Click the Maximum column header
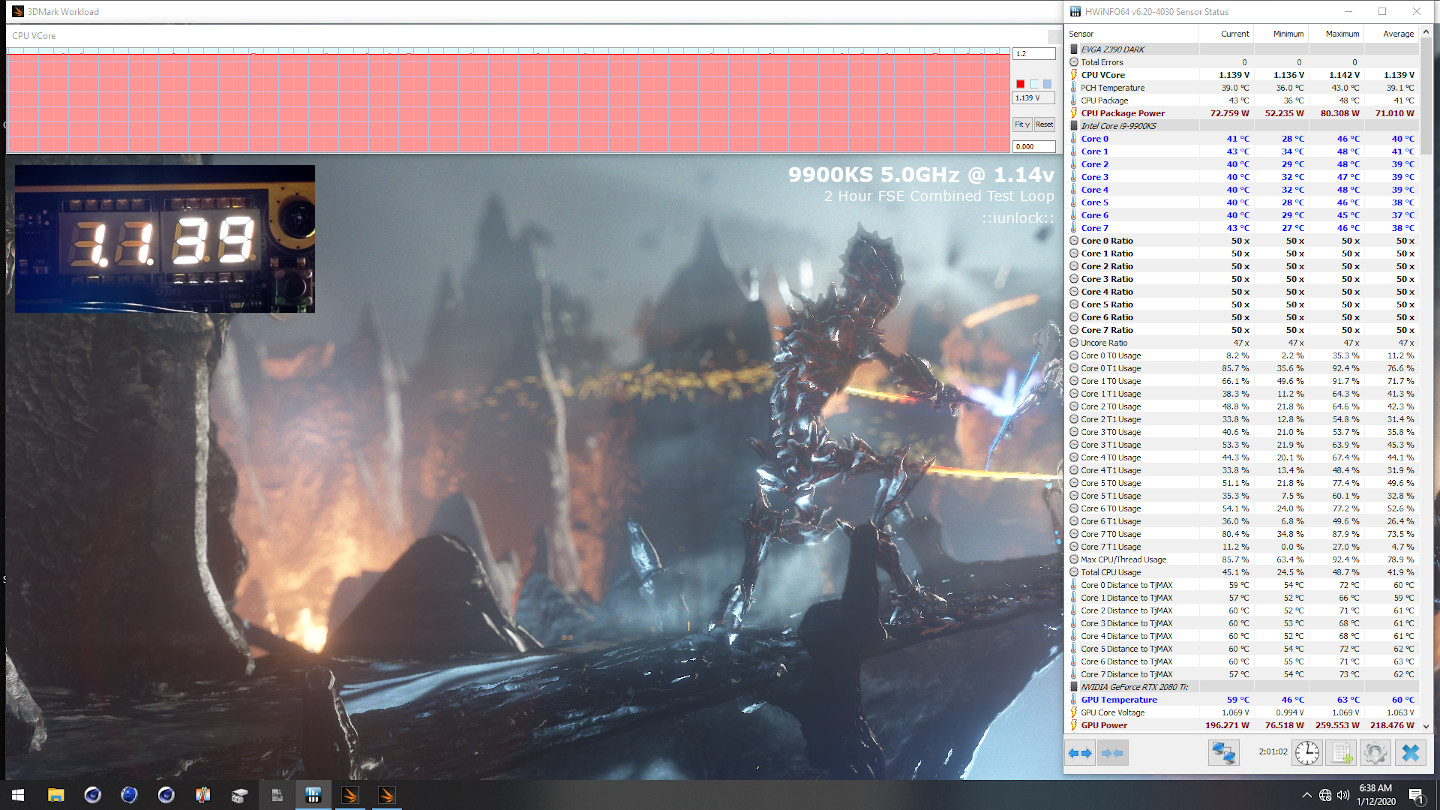 (x=1343, y=34)
